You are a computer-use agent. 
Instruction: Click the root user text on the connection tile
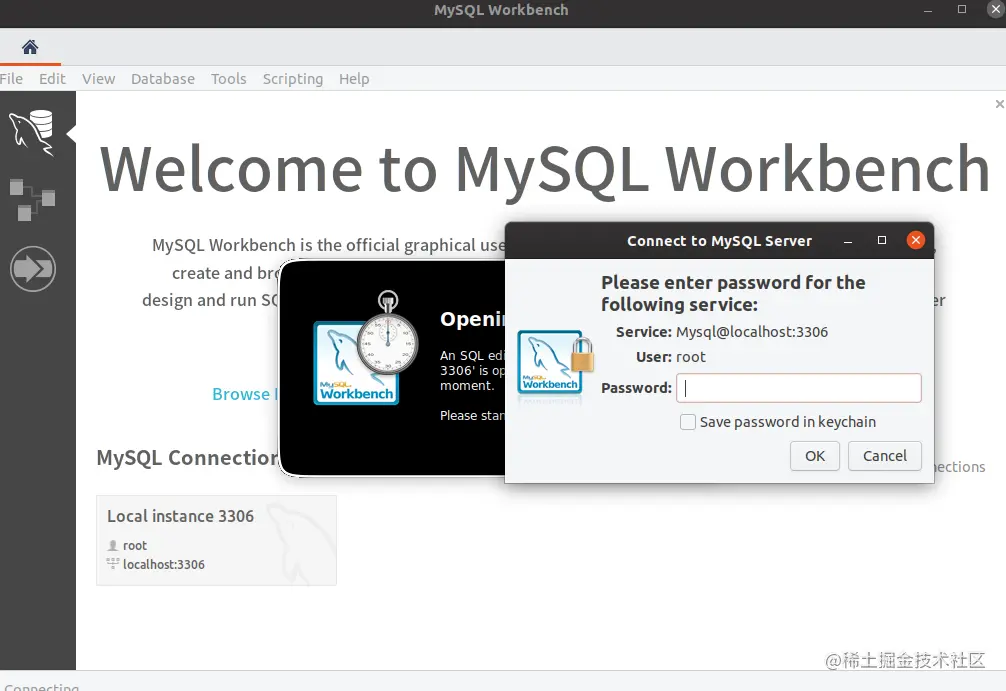(x=135, y=545)
